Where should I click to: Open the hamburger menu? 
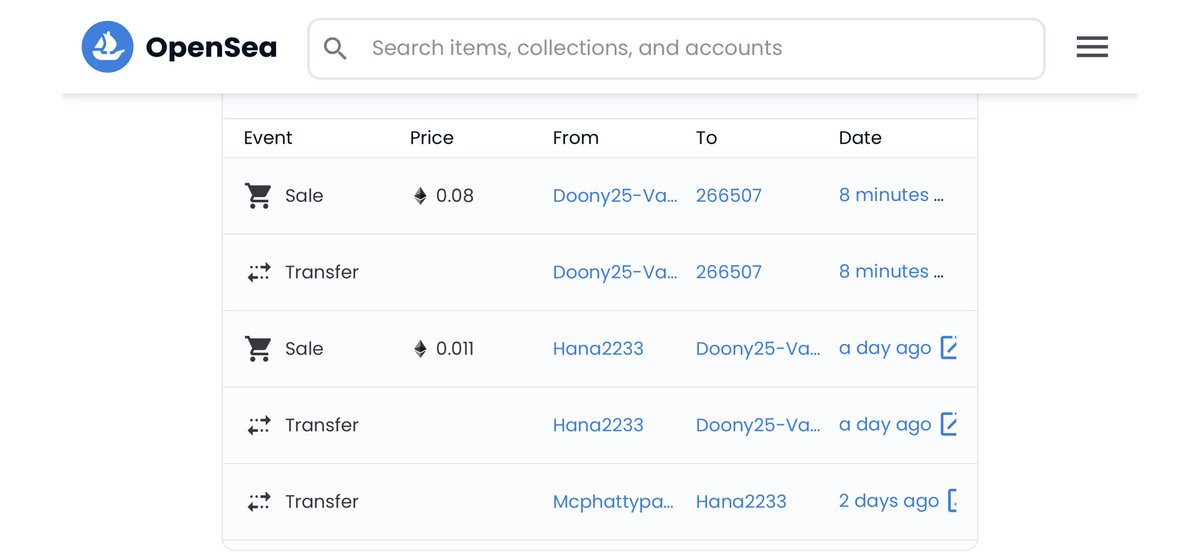[1091, 47]
